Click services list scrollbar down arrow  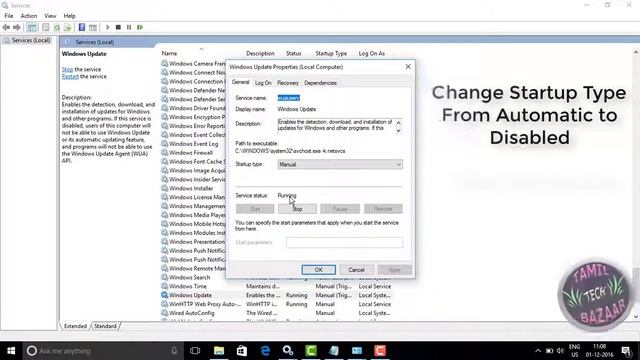click(x=636, y=317)
